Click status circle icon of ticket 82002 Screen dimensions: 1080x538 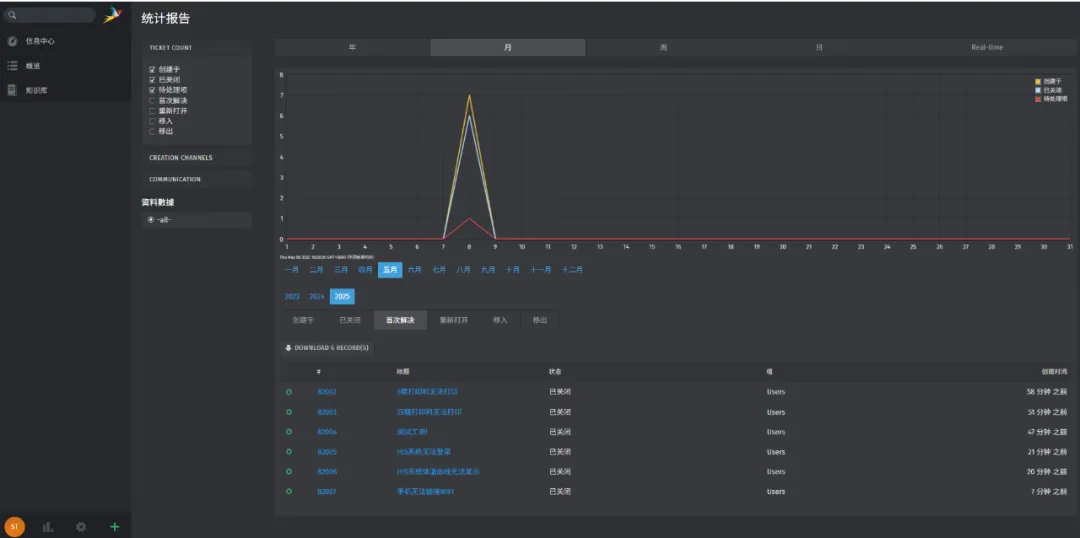[x=289, y=392]
